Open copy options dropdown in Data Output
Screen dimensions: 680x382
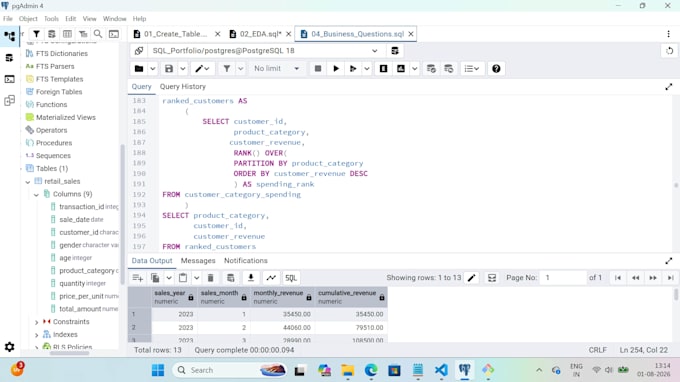[x=169, y=278]
